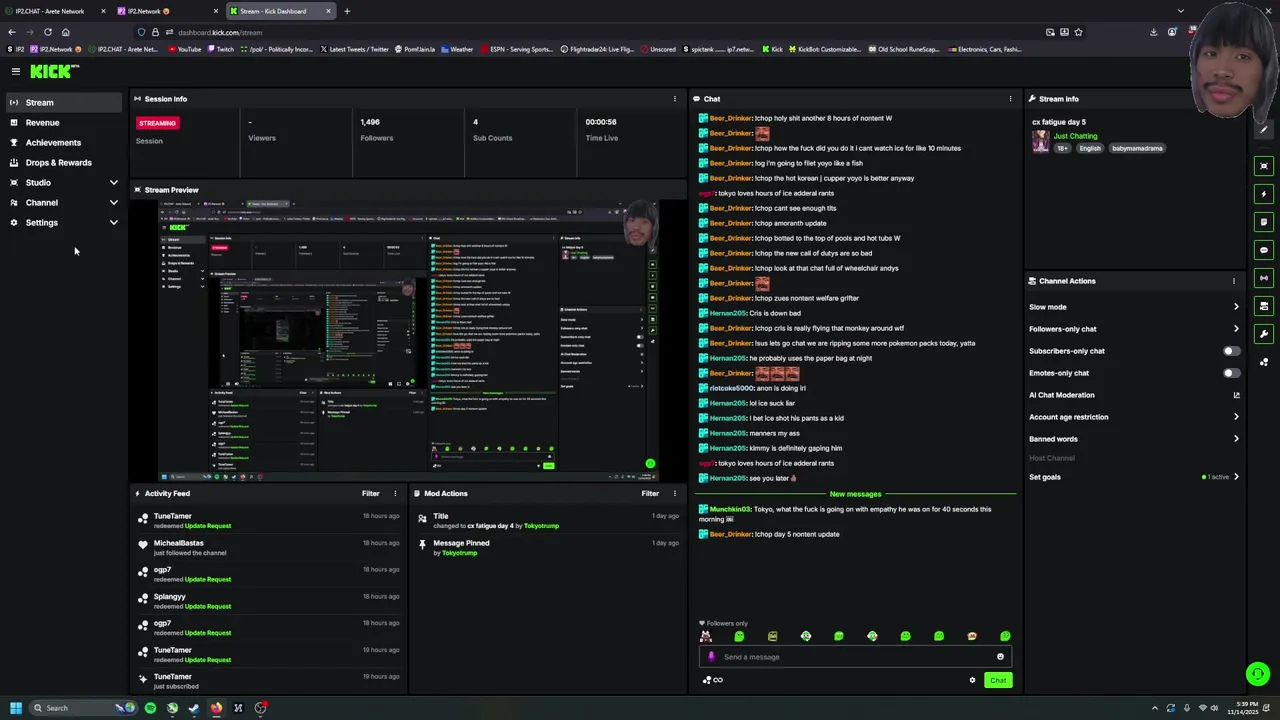Click the green Chat send button
Image resolution: width=1280 pixels, height=720 pixels.
click(998, 680)
